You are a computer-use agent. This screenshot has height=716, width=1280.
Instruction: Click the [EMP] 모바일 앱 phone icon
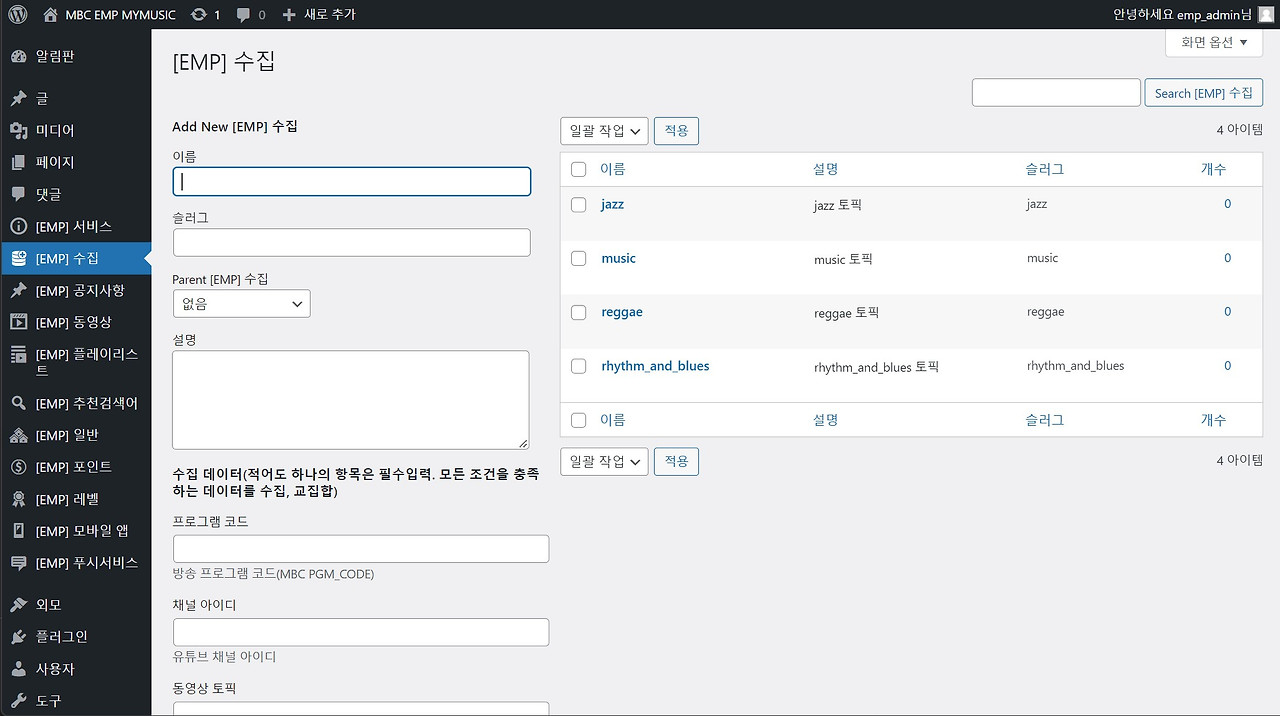(18, 531)
